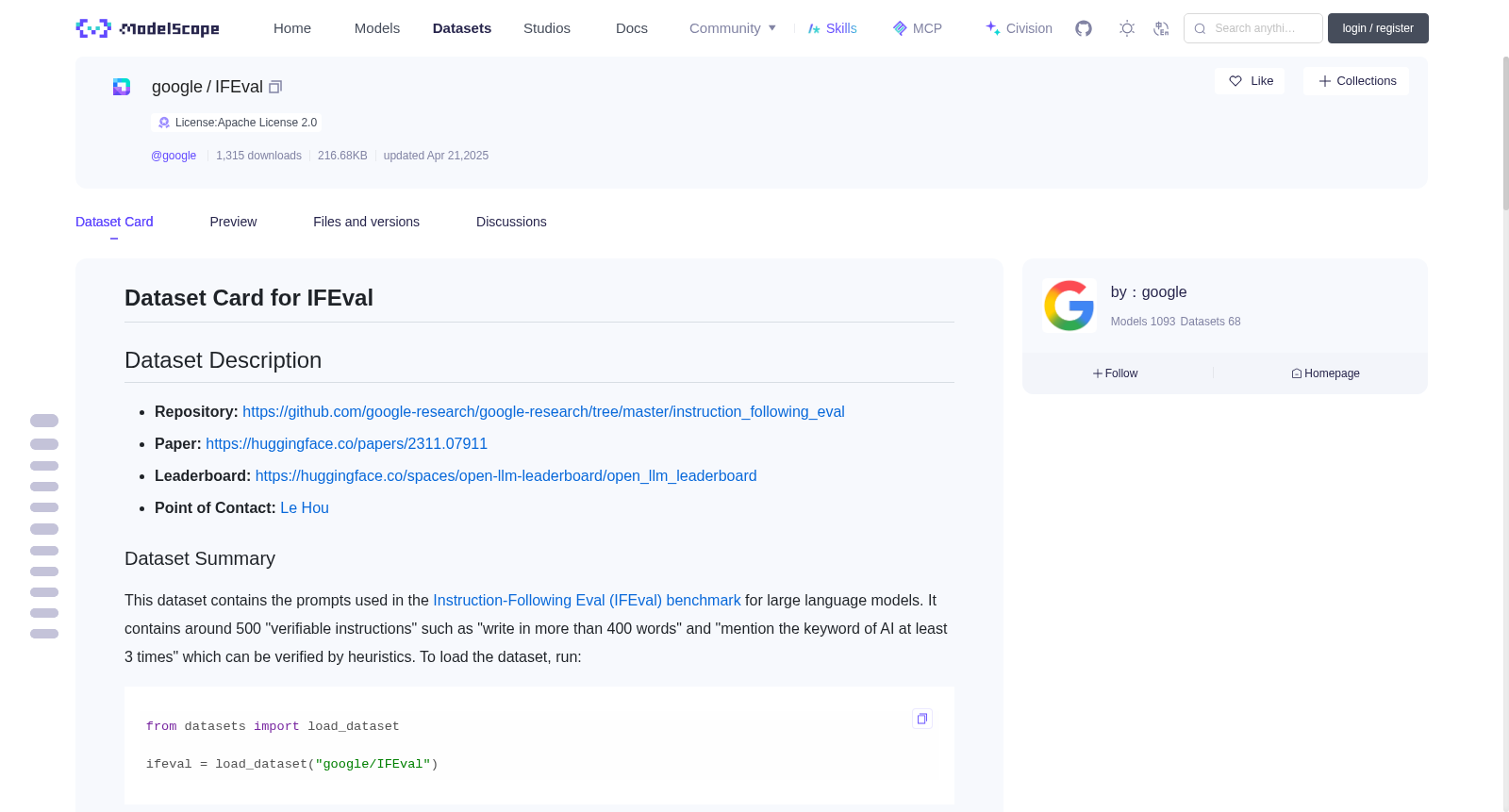Click the "Dataset Card for IFEval" heading
The image size is (1509, 812).
(249, 298)
